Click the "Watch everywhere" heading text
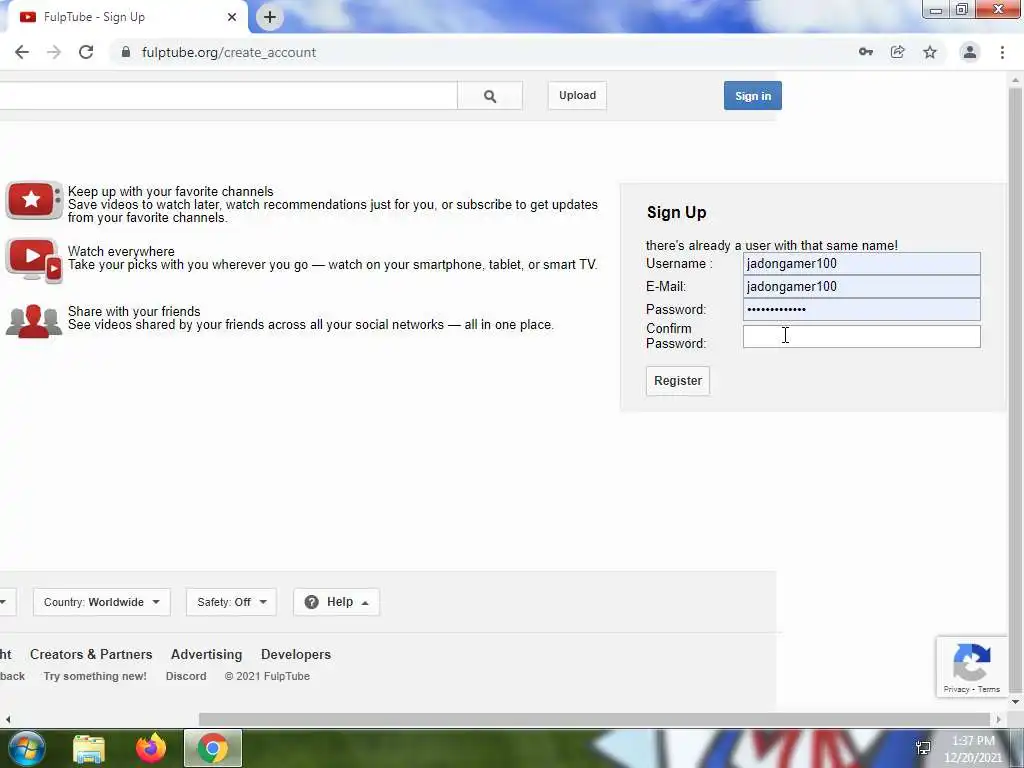Screen dimensions: 1024x768 (121, 251)
